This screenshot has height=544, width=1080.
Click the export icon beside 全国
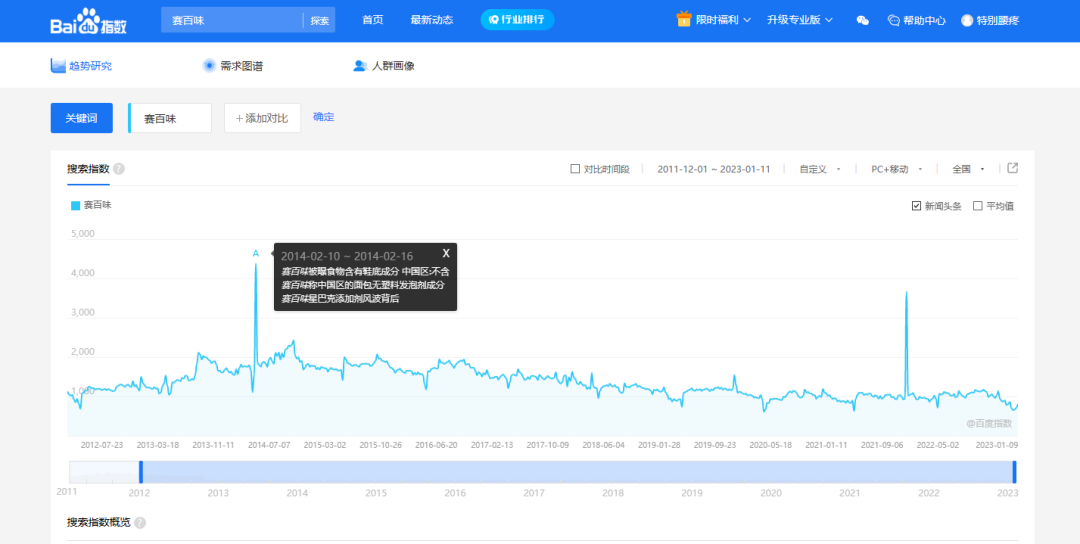pos(1012,168)
